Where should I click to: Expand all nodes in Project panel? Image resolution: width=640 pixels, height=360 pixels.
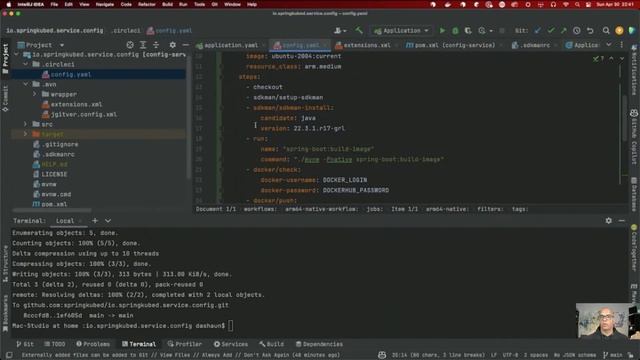point(143,45)
